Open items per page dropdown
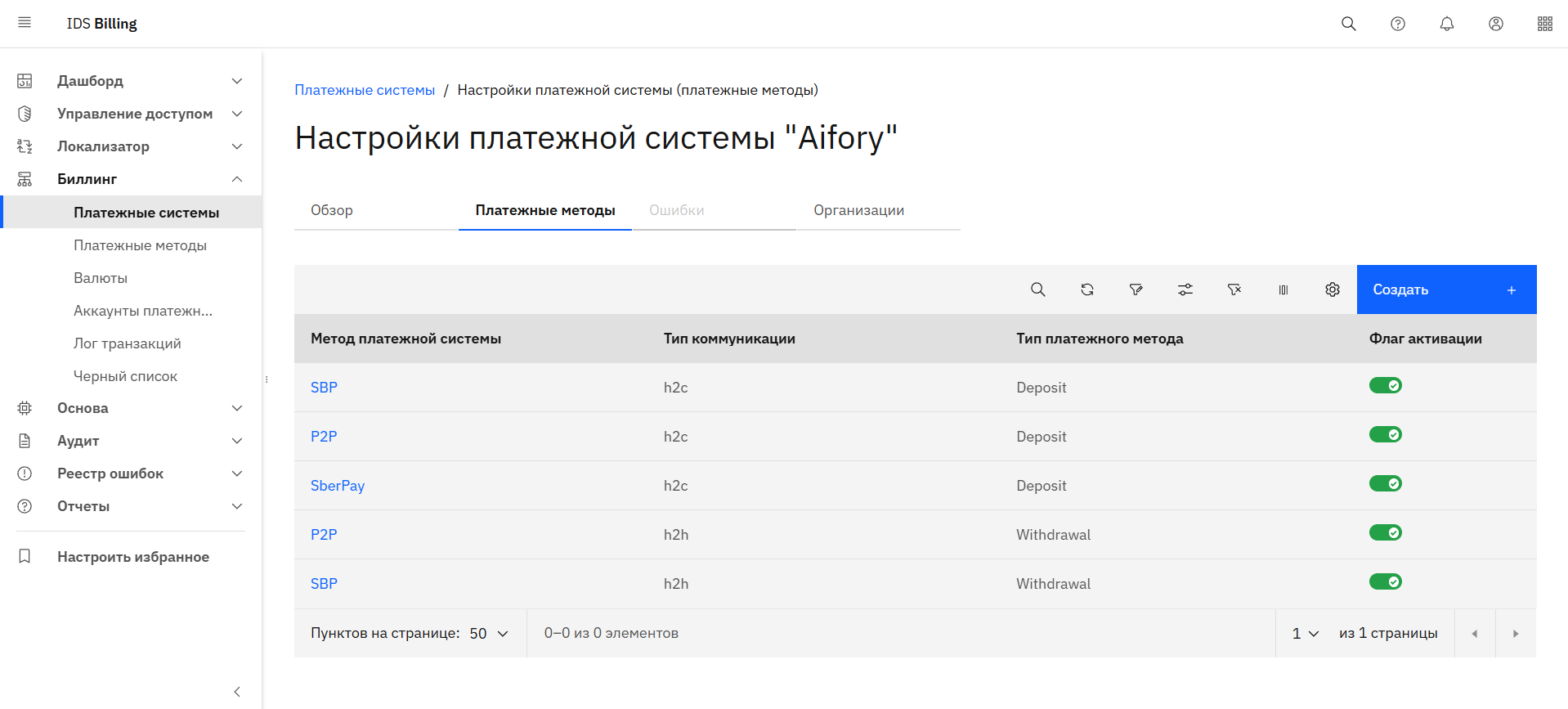1568x709 pixels. coord(489,633)
